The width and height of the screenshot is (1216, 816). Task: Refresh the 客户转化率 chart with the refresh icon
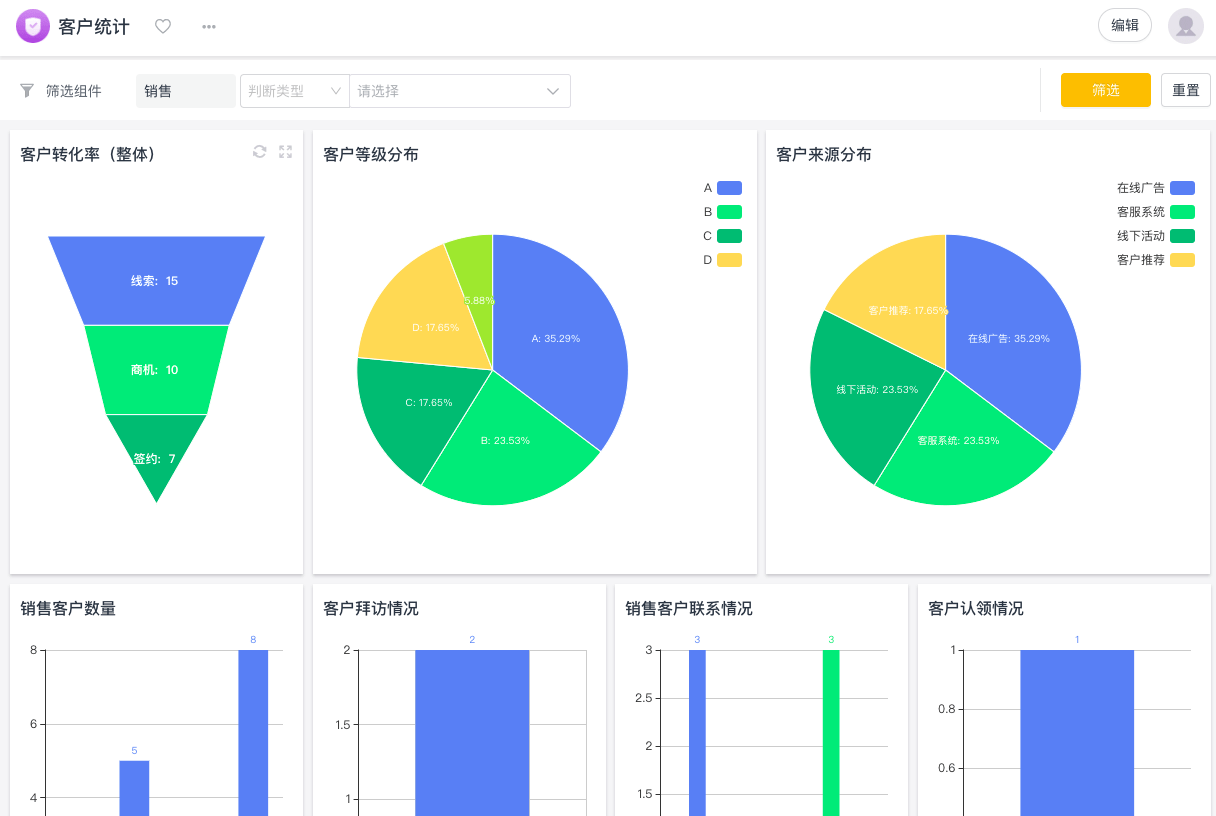click(260, 152)
